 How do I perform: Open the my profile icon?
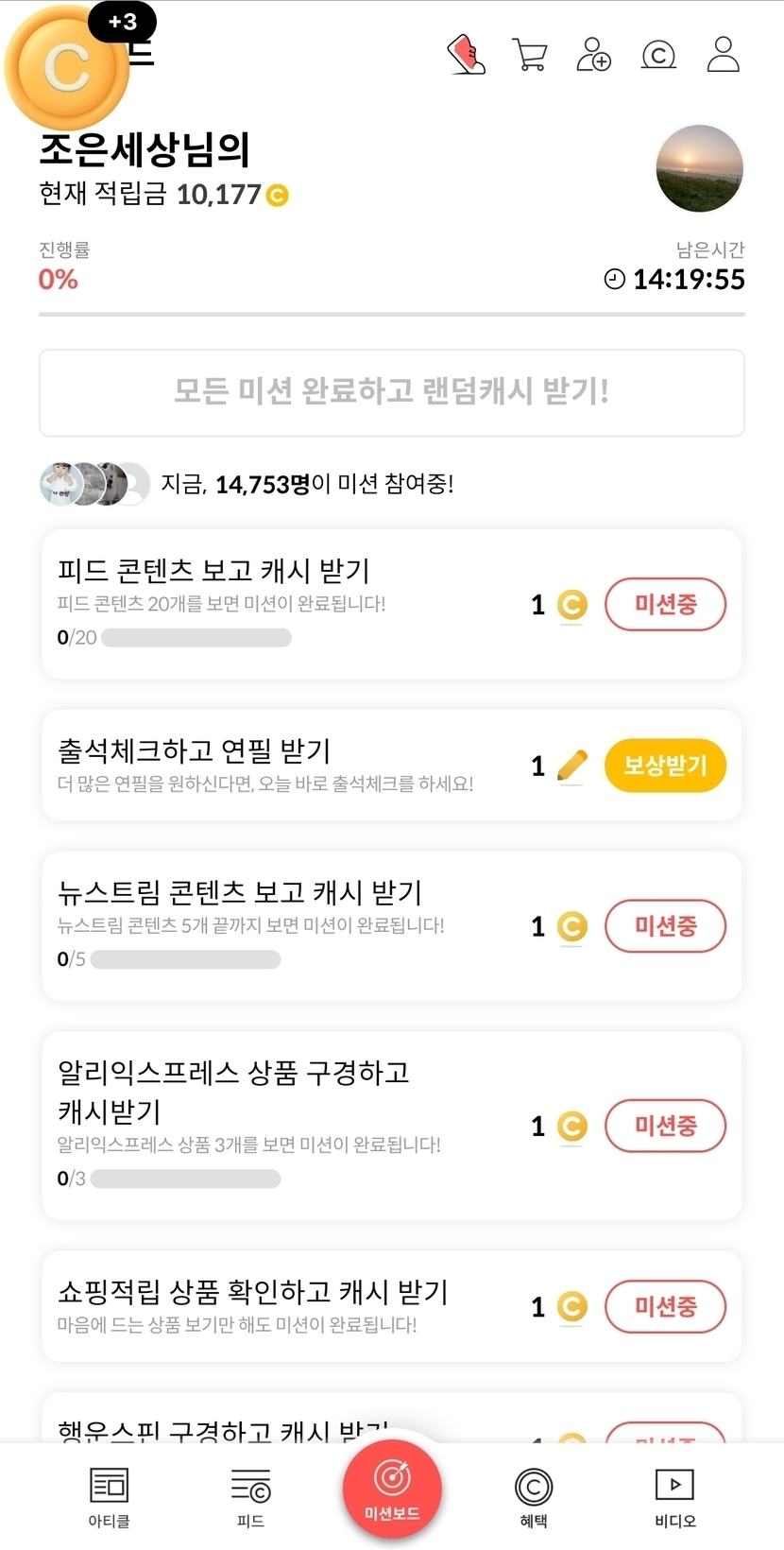pyautogui.click(x=723, y=55)
